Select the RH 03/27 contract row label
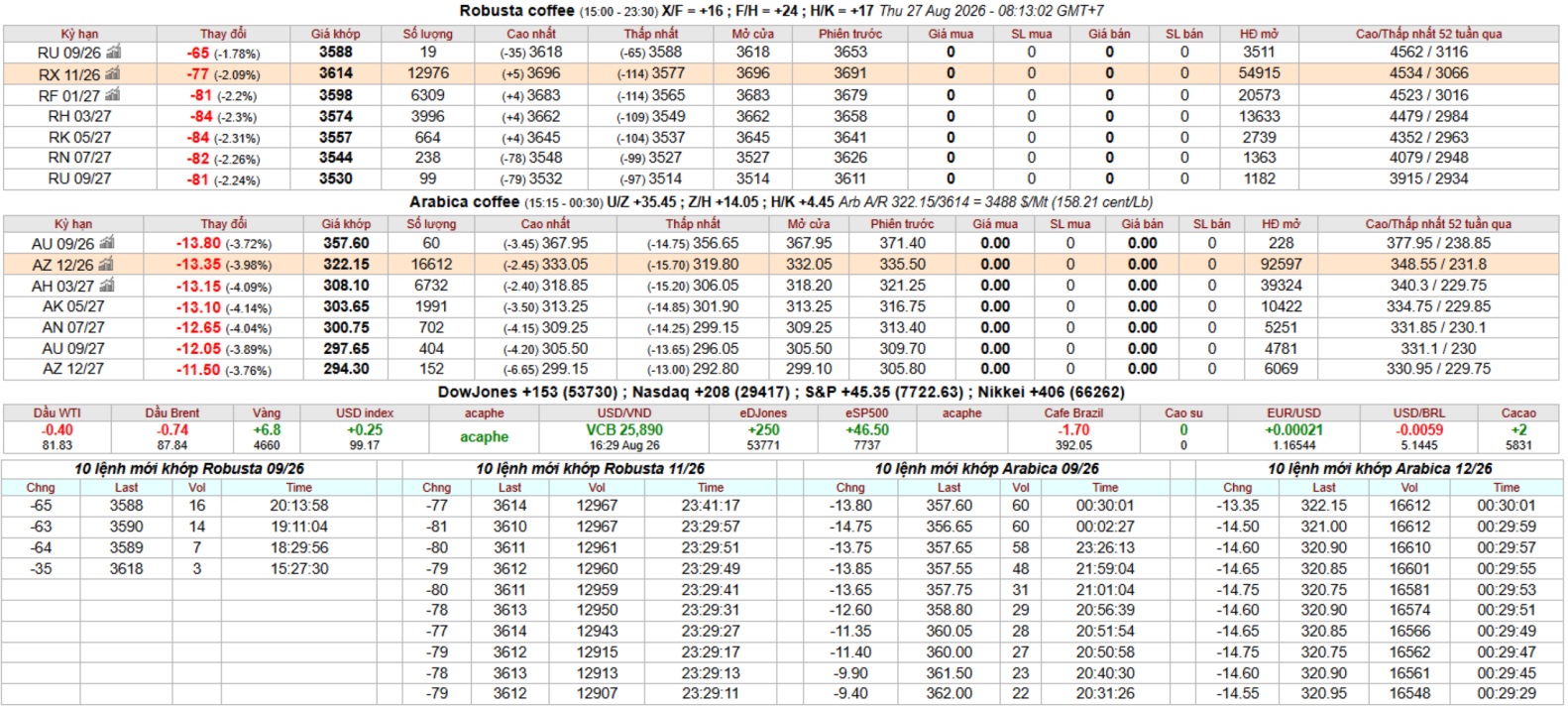 79,116
